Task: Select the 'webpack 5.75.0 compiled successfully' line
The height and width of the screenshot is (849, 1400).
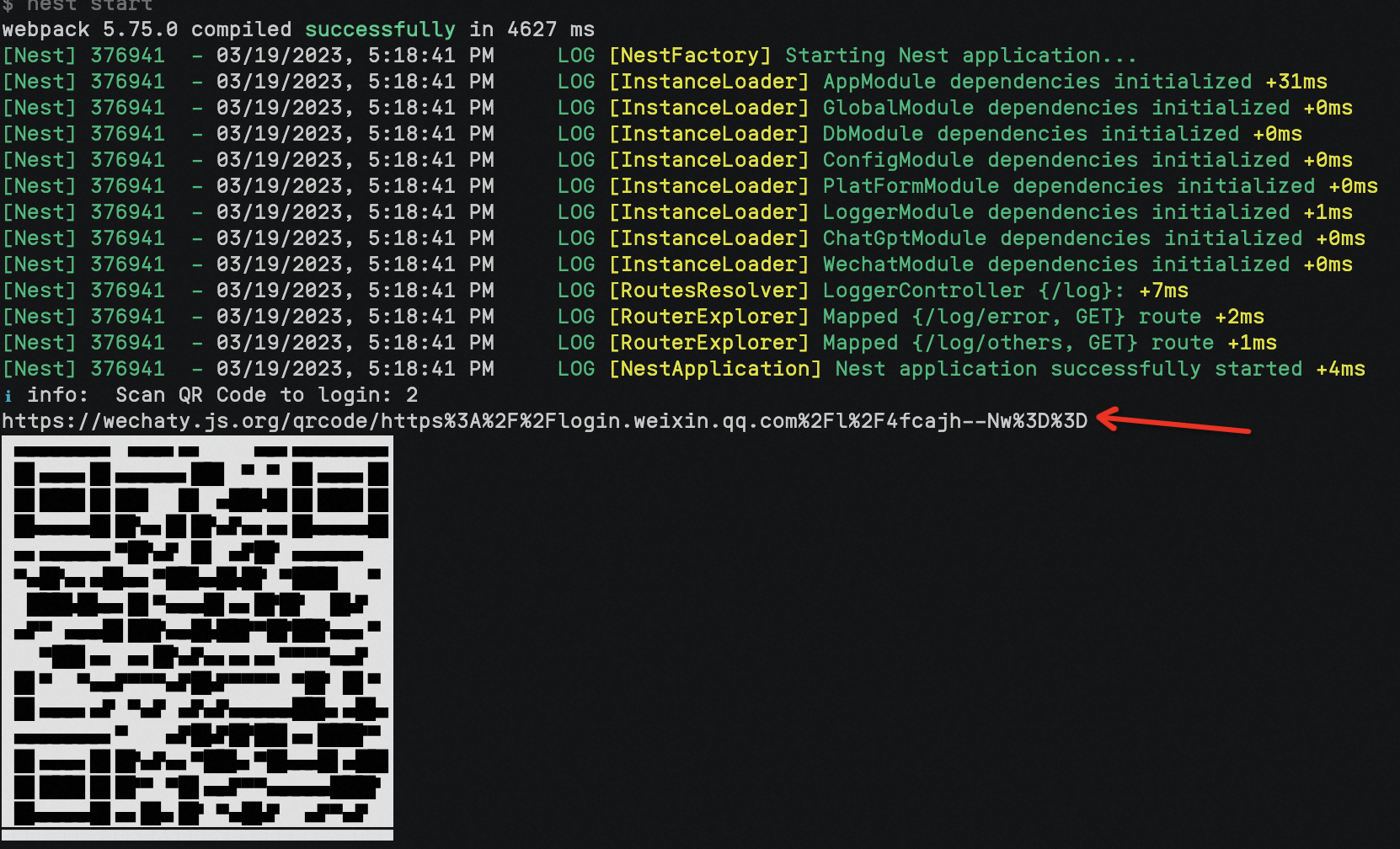Action: [298, 29]
